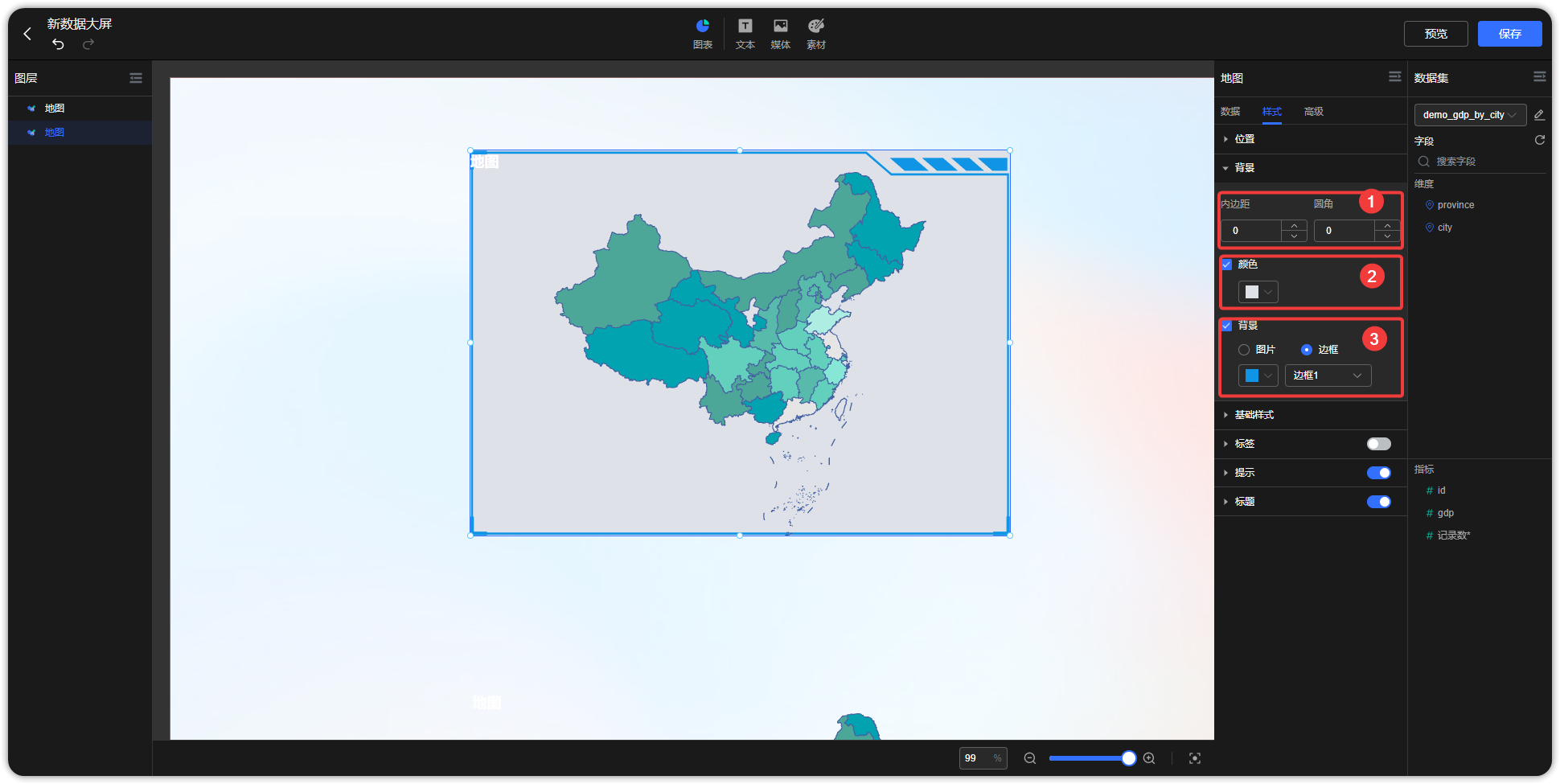The height and width of the screenshot is (784, 1560).
Task: Expand the 标签 section arrow
Action: click(x=1225, y=444)
